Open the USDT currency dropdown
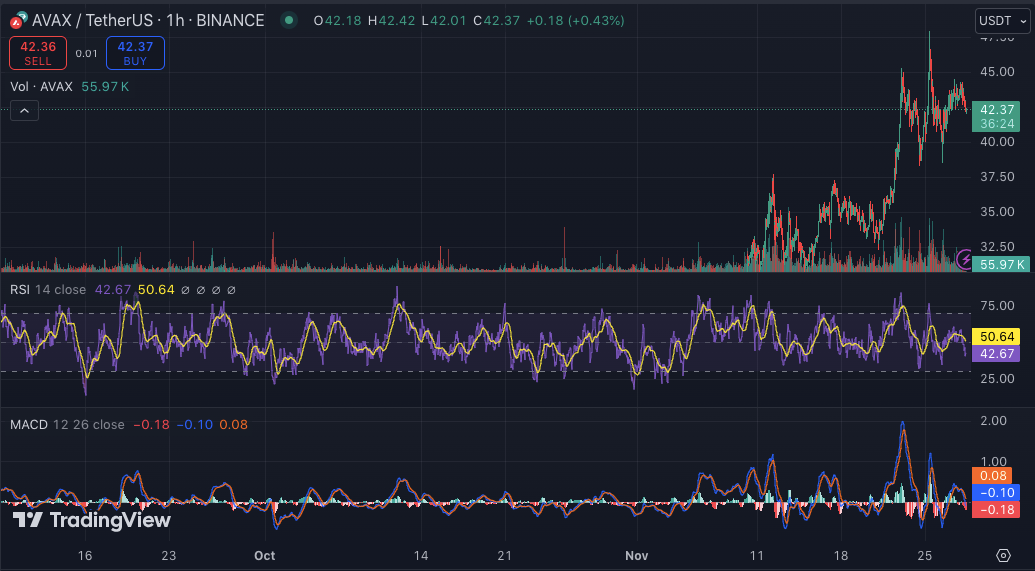The image size is (1035, 571). [1002, 20]
